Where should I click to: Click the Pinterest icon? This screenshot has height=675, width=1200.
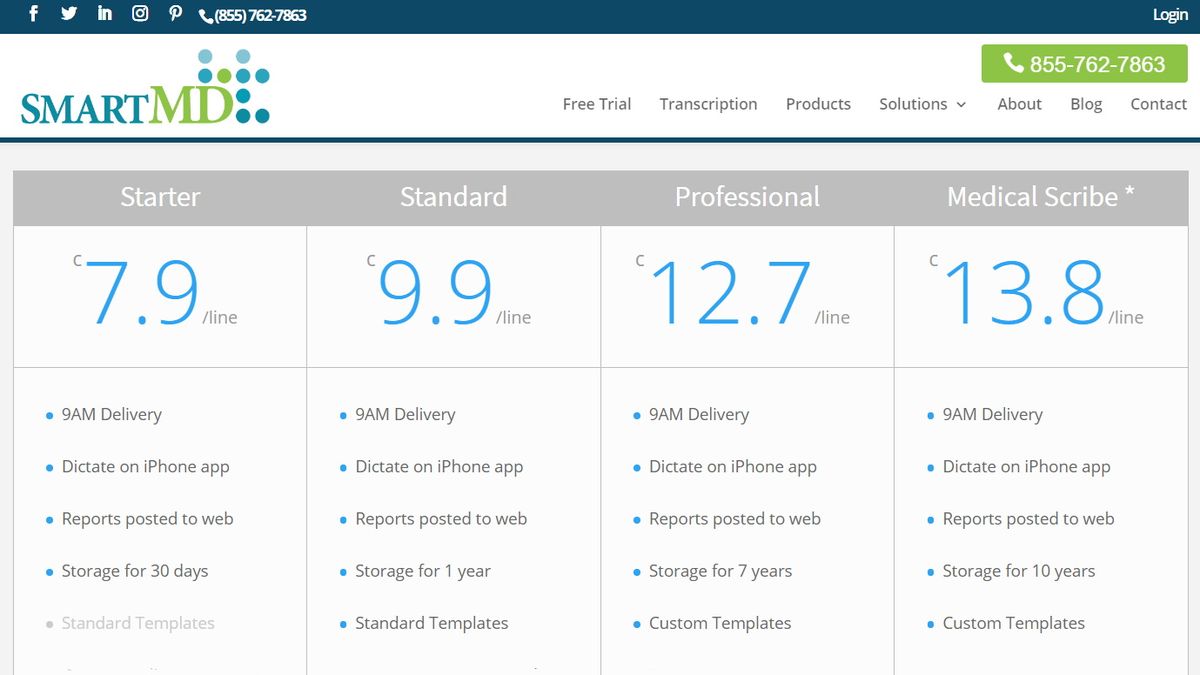[175, 14]
